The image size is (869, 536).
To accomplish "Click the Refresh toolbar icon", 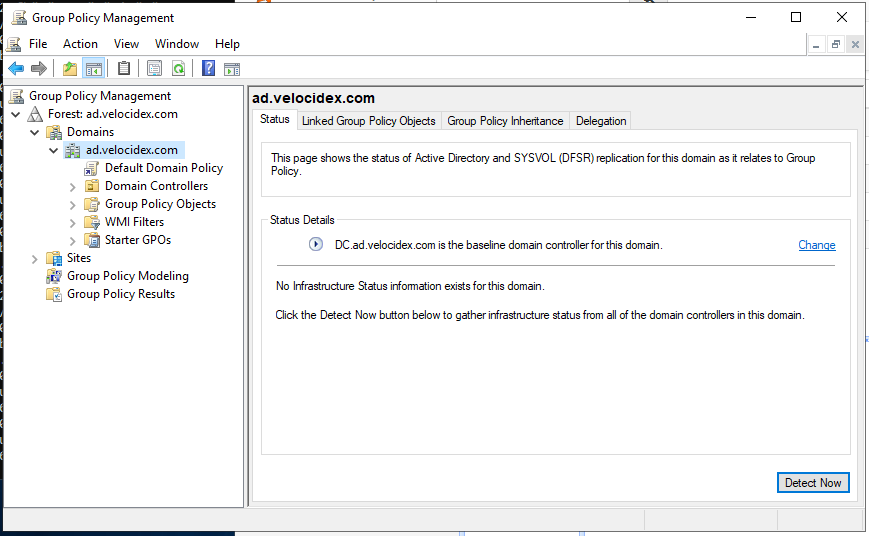I will tap(178, 69).
